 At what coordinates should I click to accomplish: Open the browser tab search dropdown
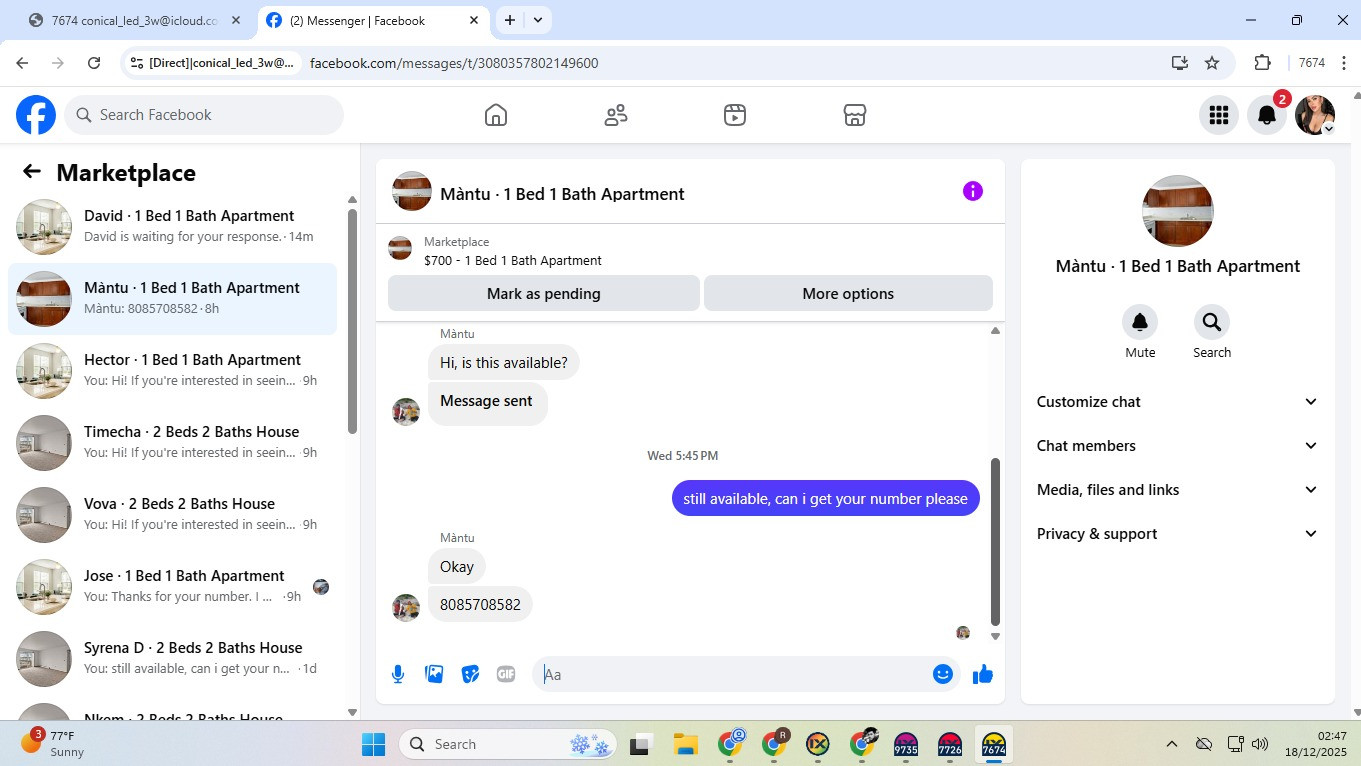(x=538, y=20)
